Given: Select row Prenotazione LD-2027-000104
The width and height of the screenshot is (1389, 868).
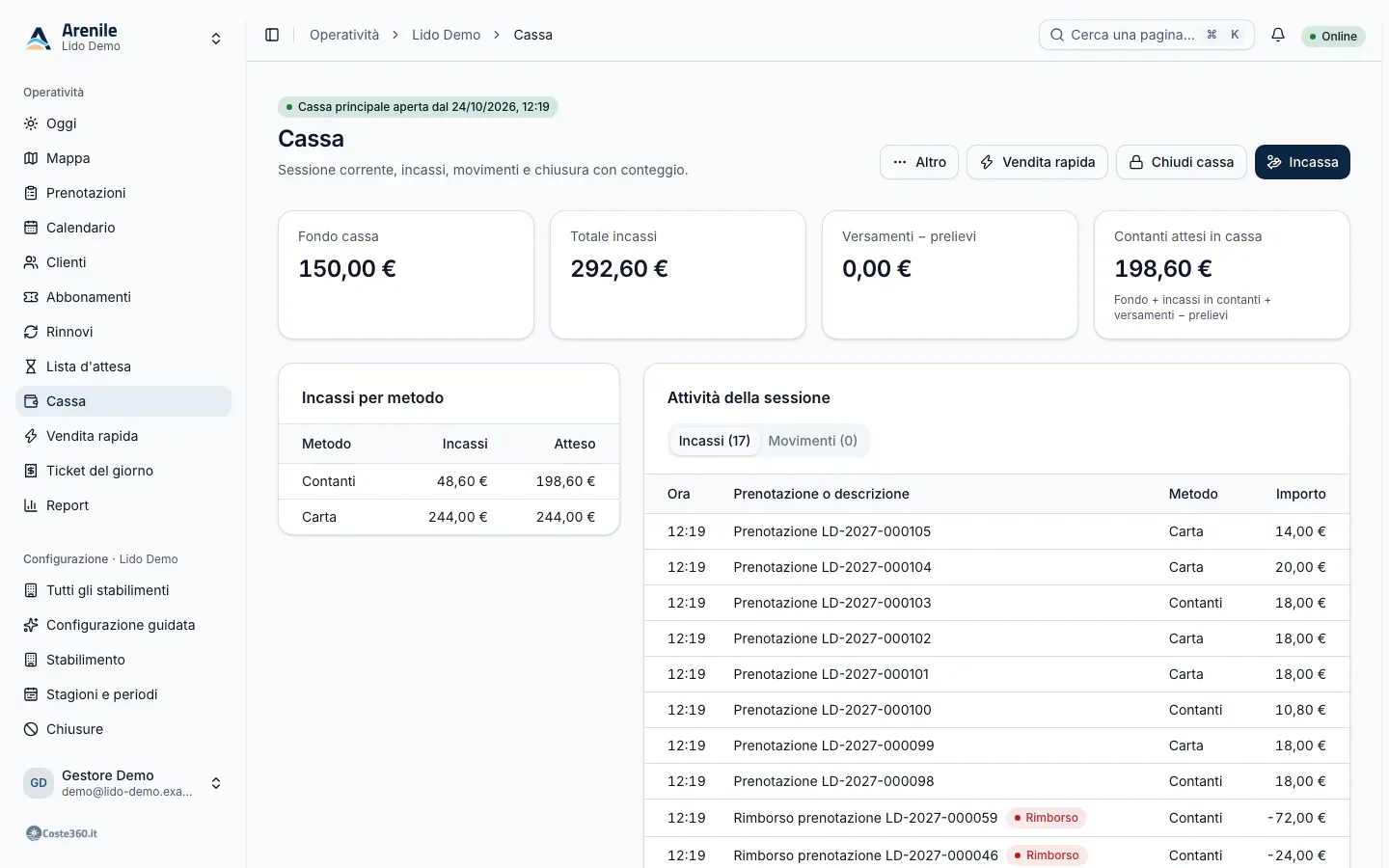Looking at the screenshot, I should tap(996, 567).
